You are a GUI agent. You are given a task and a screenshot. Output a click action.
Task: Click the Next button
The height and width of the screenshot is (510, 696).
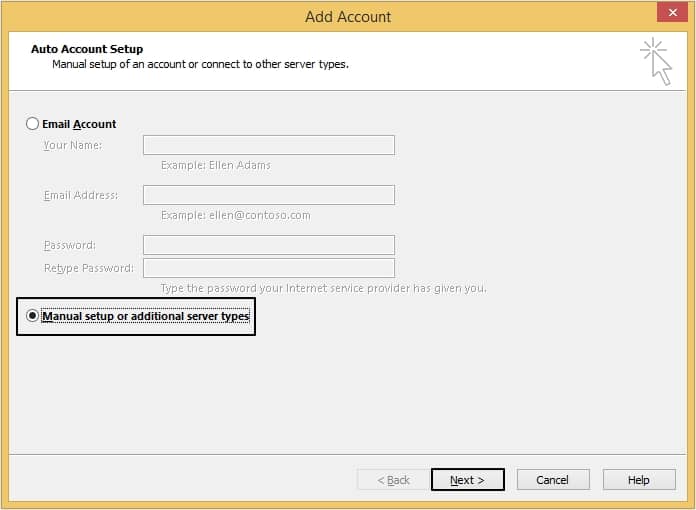(467, 480)
